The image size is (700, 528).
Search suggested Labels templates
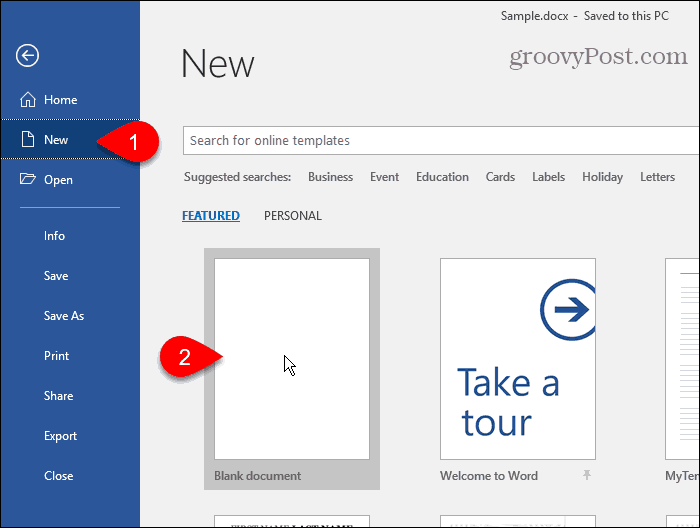(x=548, y=177)
